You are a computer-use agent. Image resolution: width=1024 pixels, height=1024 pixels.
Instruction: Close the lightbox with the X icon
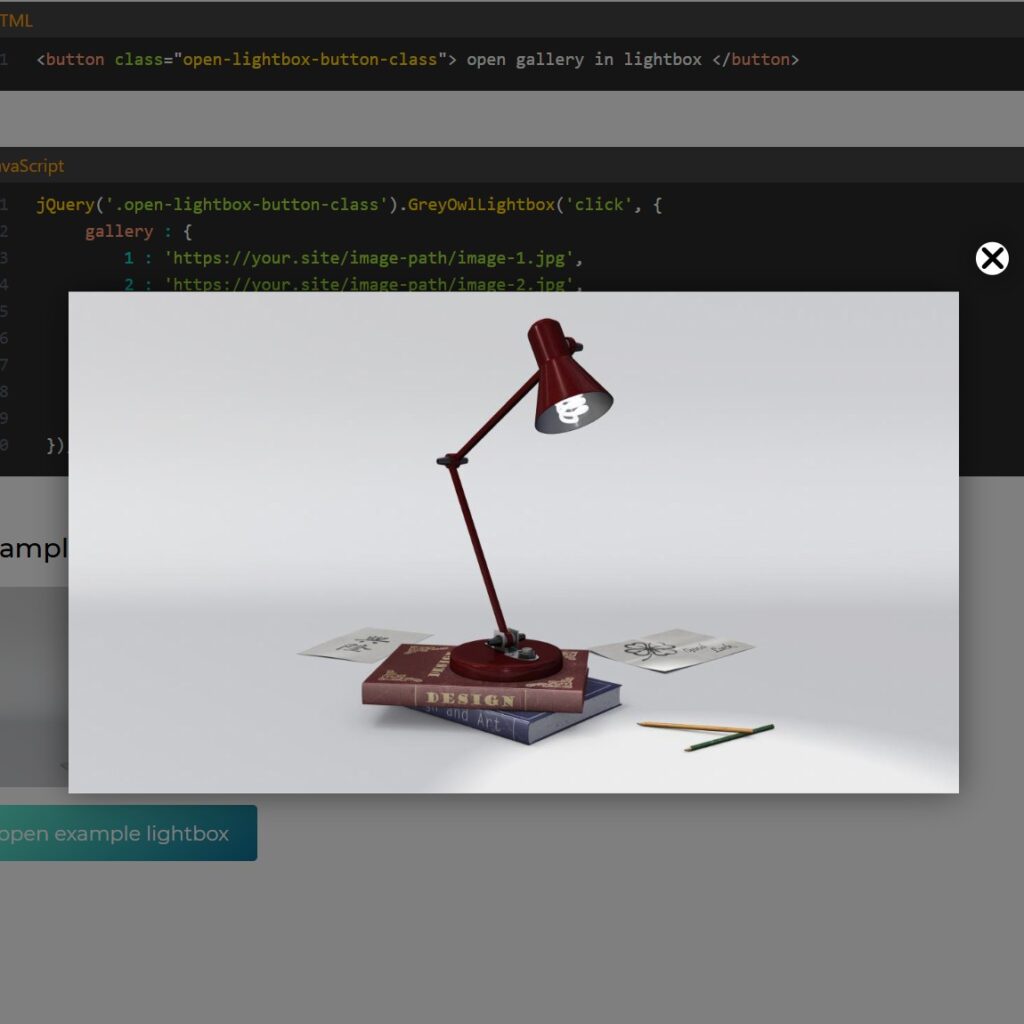click(x=991, y=259)
